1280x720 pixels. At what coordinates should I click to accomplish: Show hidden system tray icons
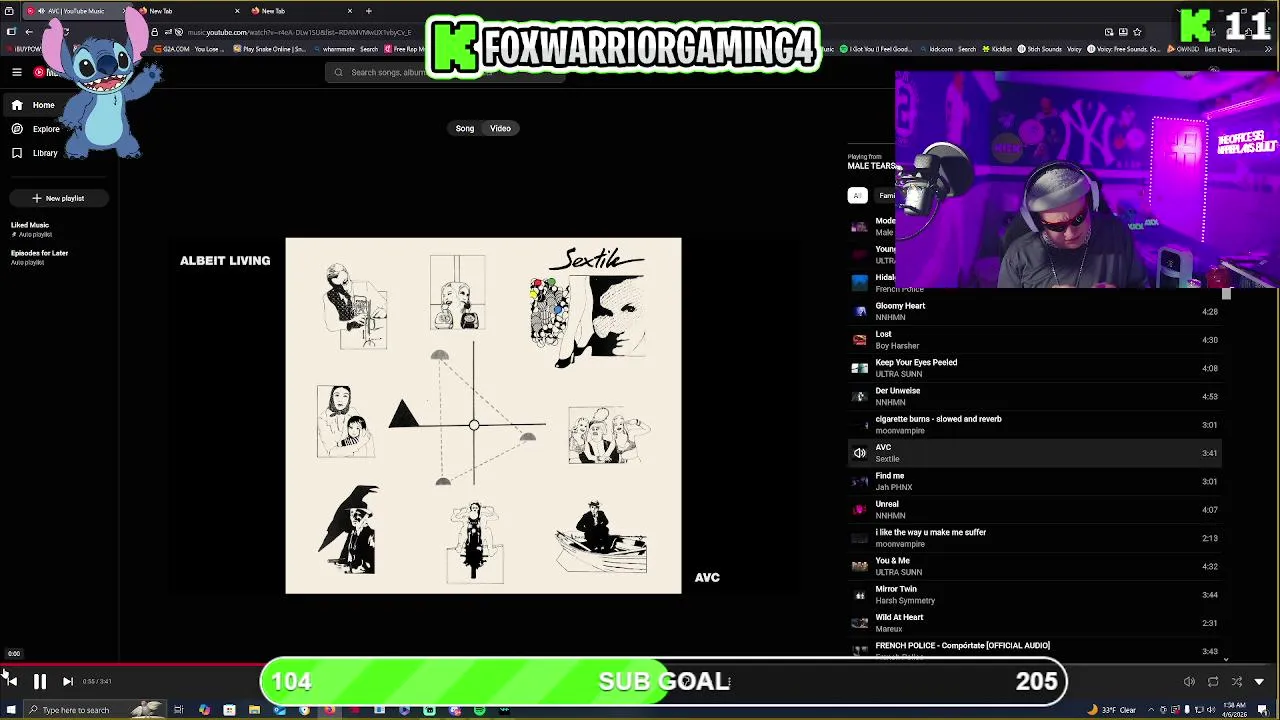click(x=1150, y=710)
